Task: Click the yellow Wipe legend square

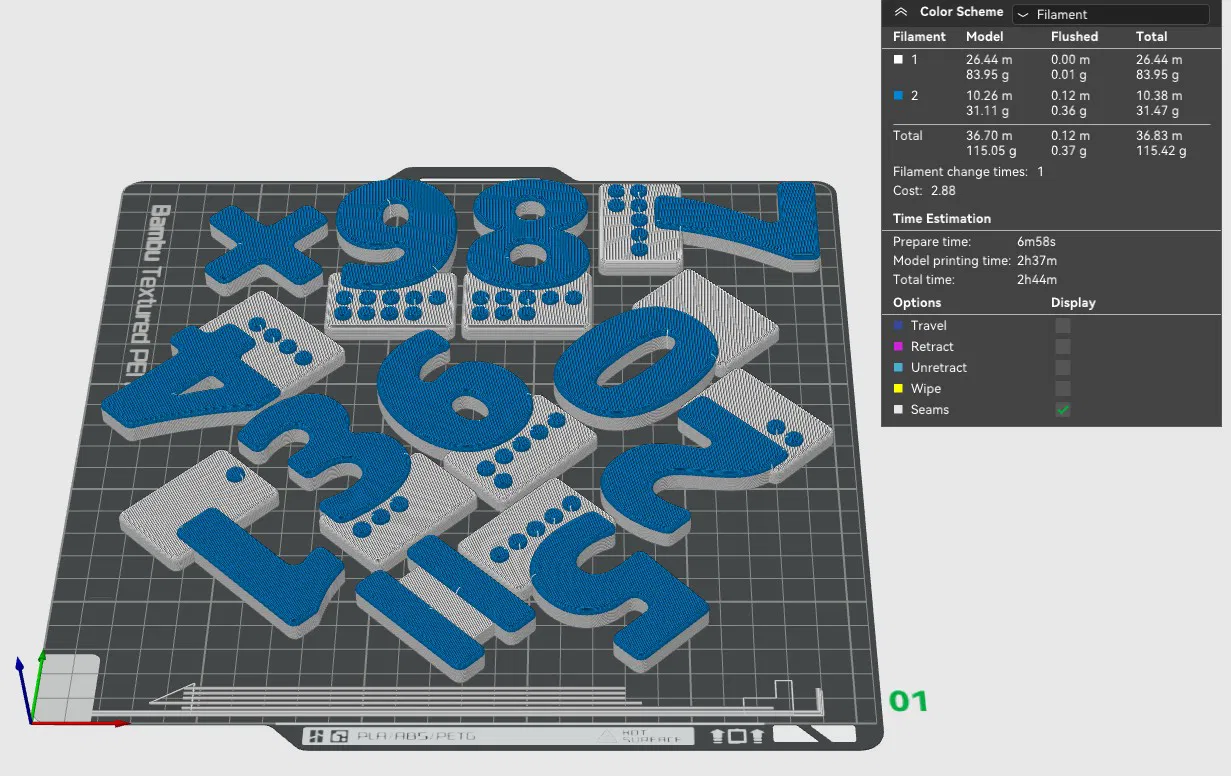Action: [898, 389]
